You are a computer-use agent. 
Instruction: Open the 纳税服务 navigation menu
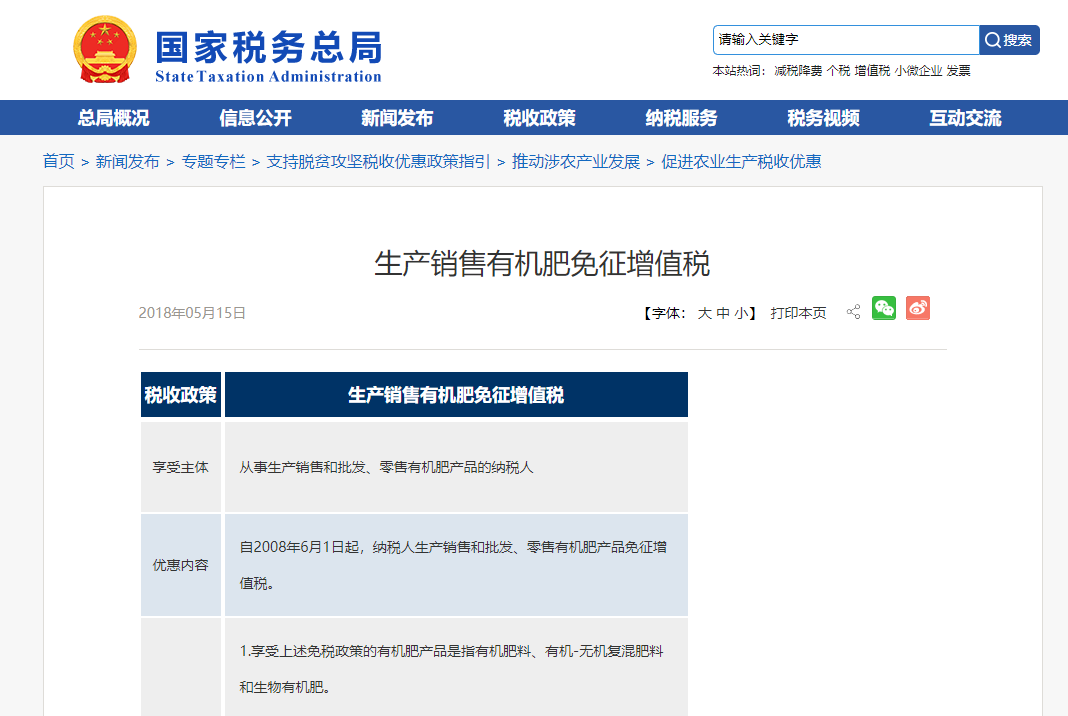tap(681, 118)
